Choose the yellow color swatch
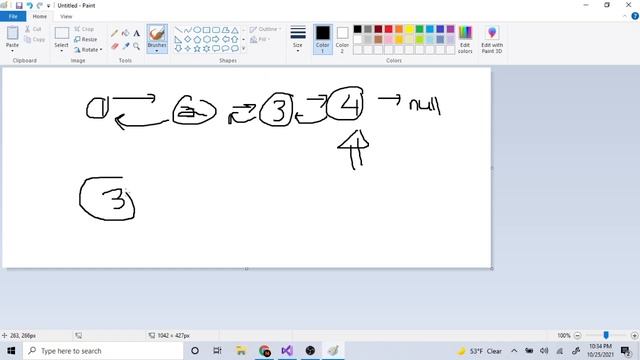The image size is (640, 360). [x=409, y=29]
